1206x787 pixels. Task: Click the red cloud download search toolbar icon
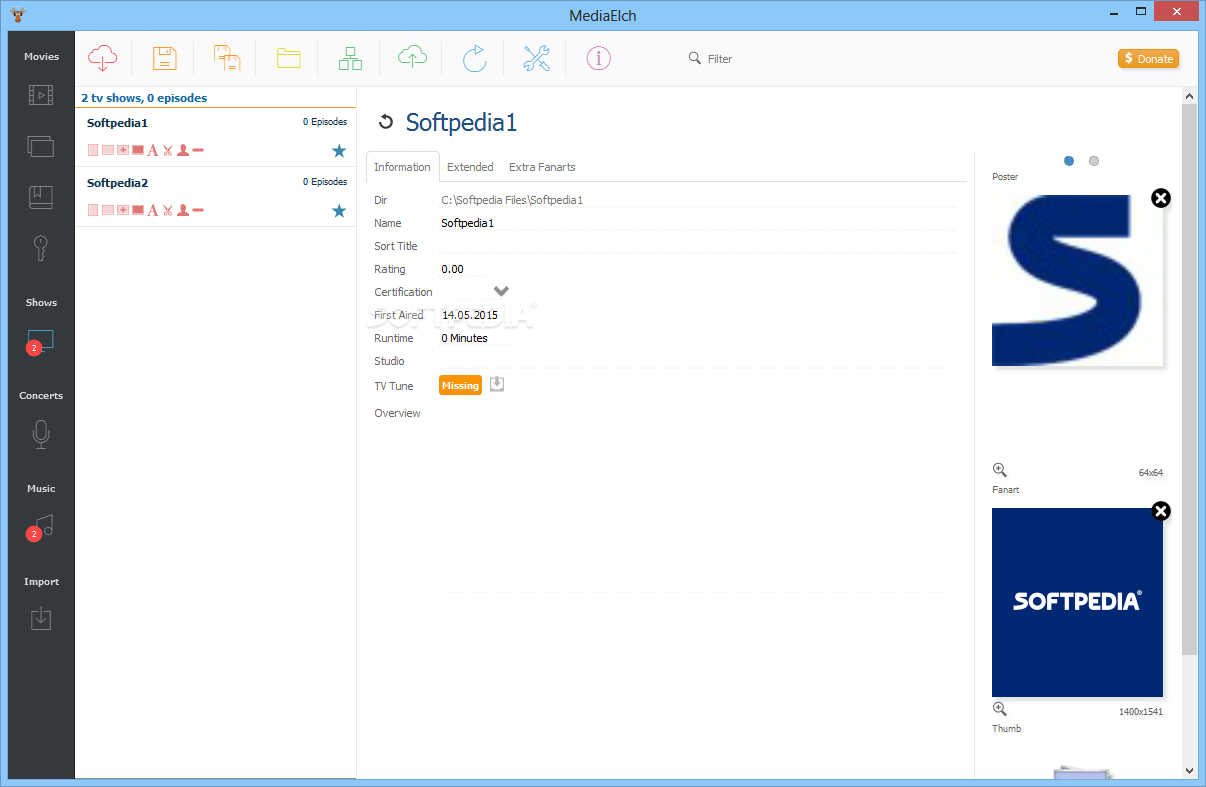click(x=103, y=58)
